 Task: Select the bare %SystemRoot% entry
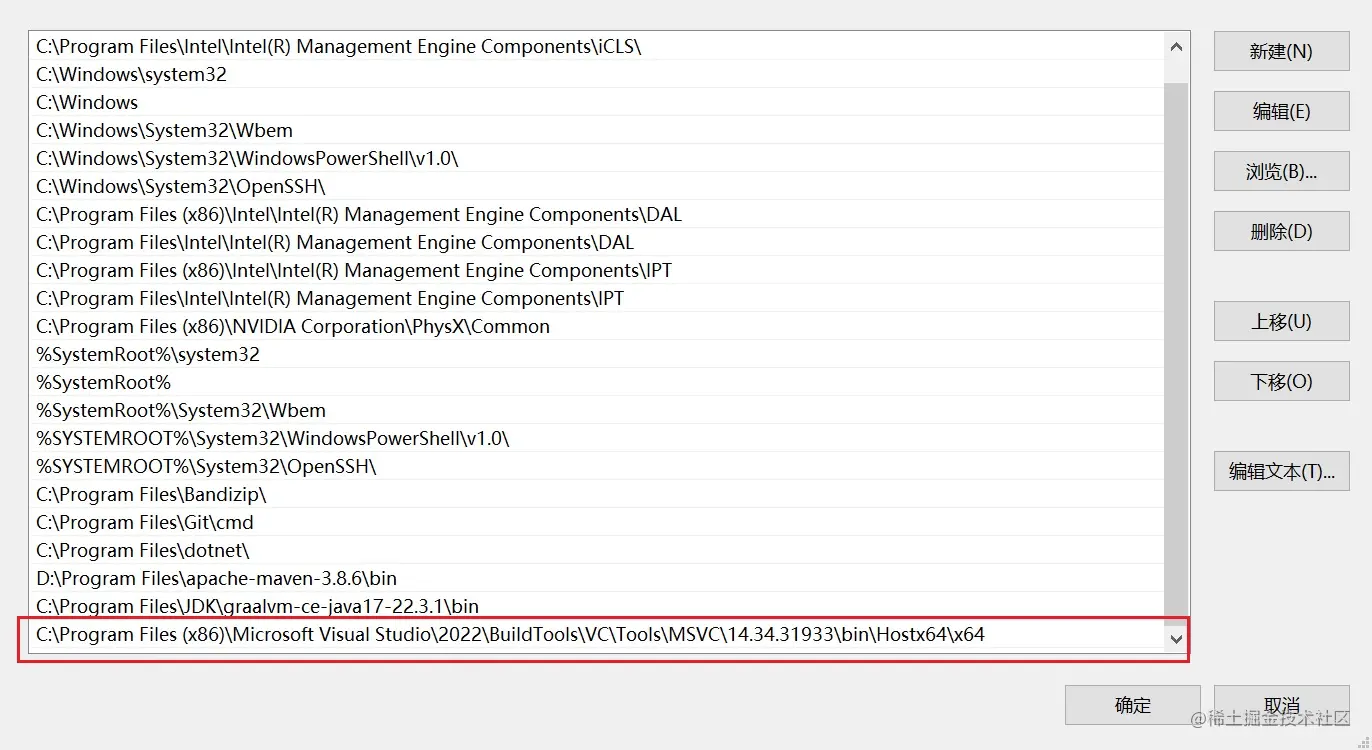click(x=597, y=382)
